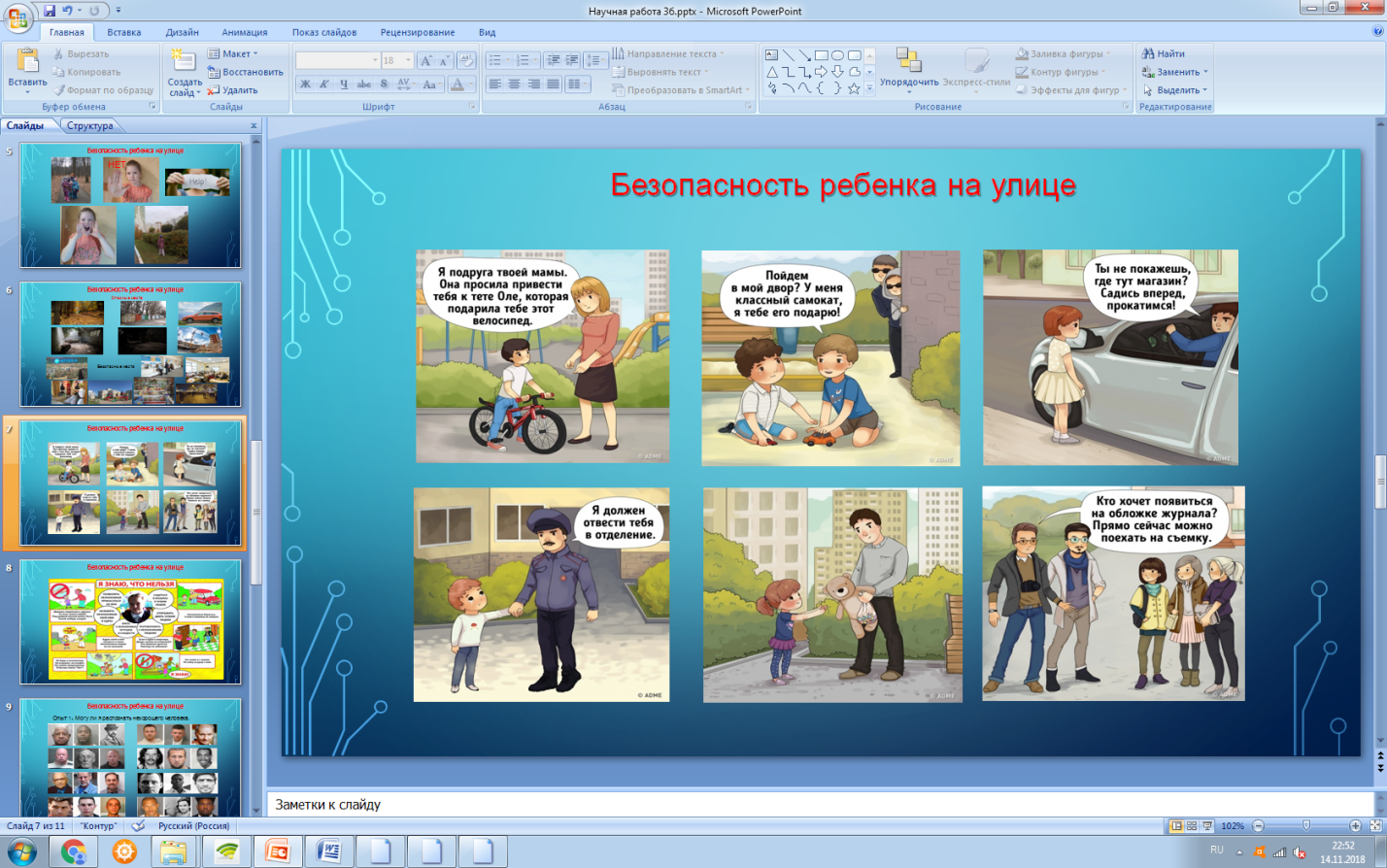Select the text box shape in the shapes gallery
1387x868 pixels.
(x=772, y=55)
